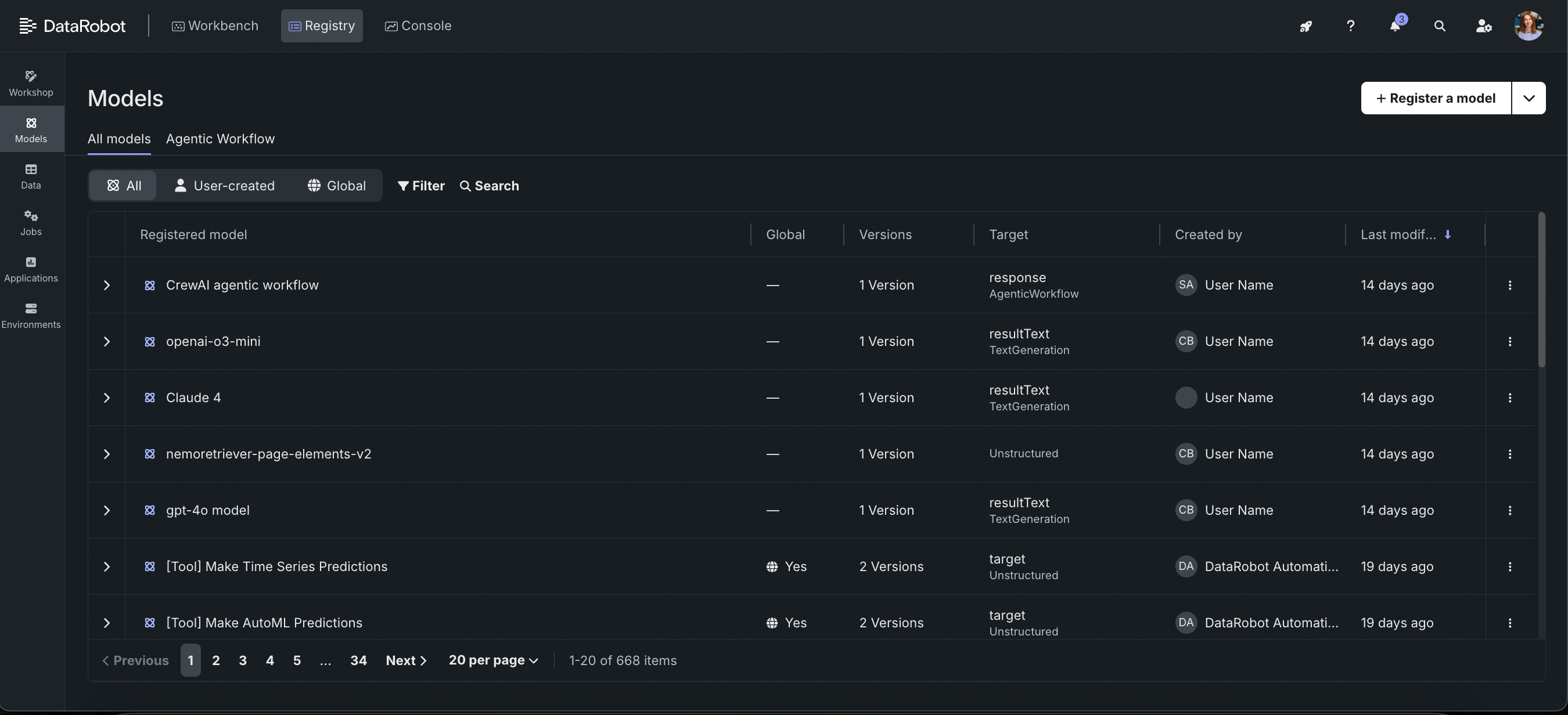This screenshot has width=1568, height=715.
Task: Go to page 3
Action: tap(243, 660)
